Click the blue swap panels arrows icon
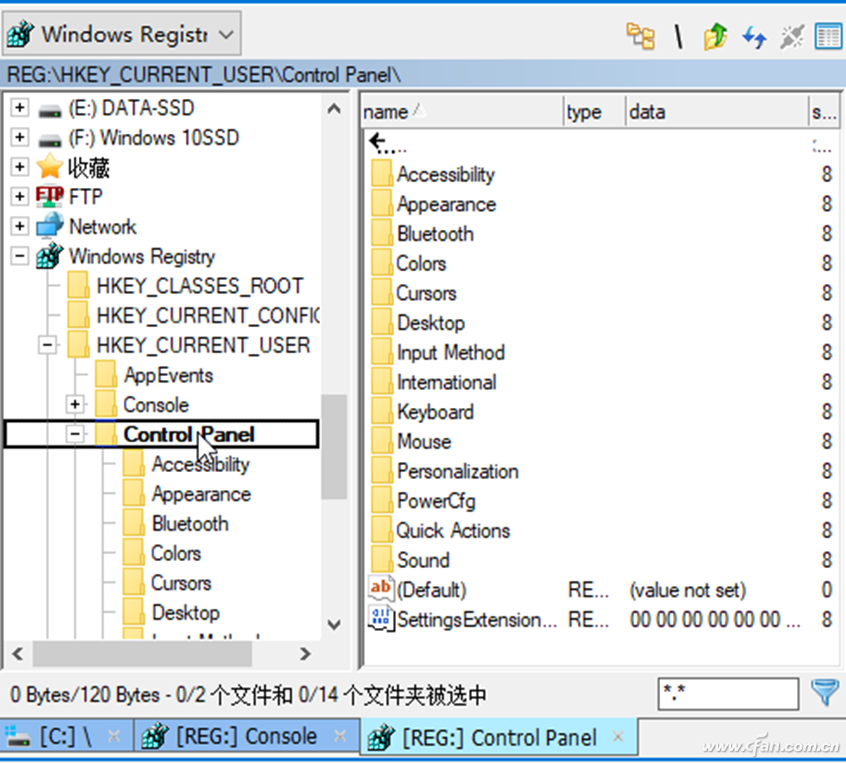846x763 pixels. (x=754, y=37)
